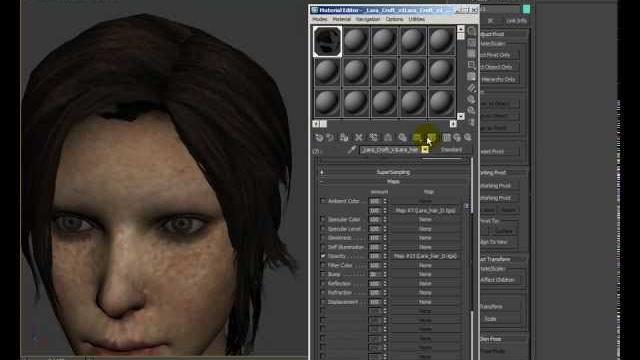
Task: Click Video Color Check icon
Action: point(471,77)
